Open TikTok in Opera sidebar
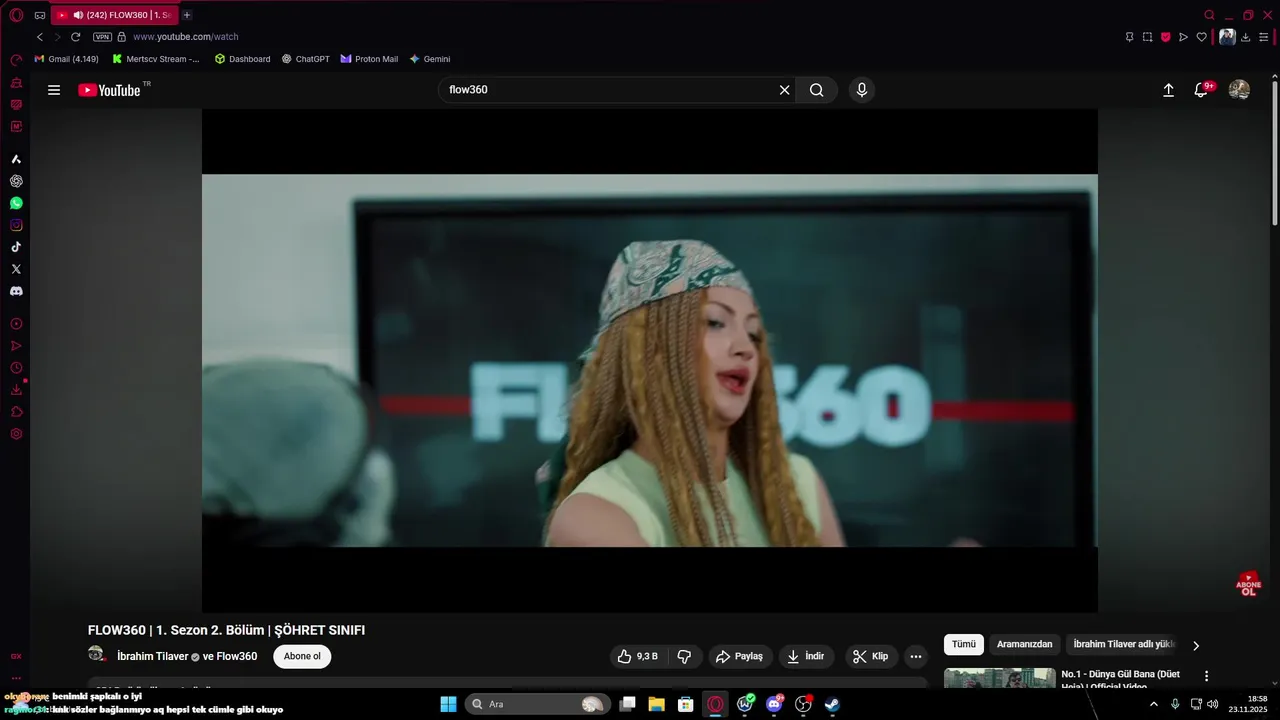Viewport: 1280px width, 720px height. (16, 247)
